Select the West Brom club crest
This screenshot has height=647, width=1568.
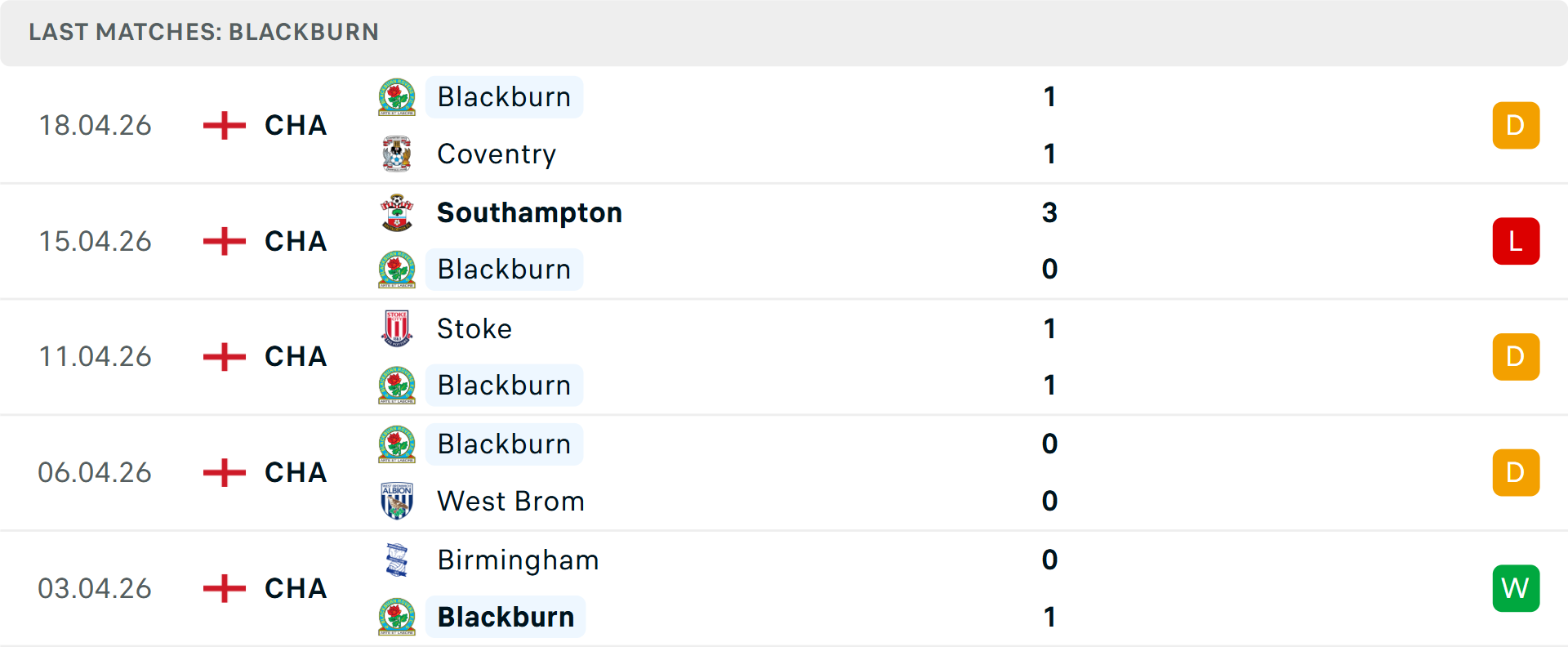(x=397, y=501)
